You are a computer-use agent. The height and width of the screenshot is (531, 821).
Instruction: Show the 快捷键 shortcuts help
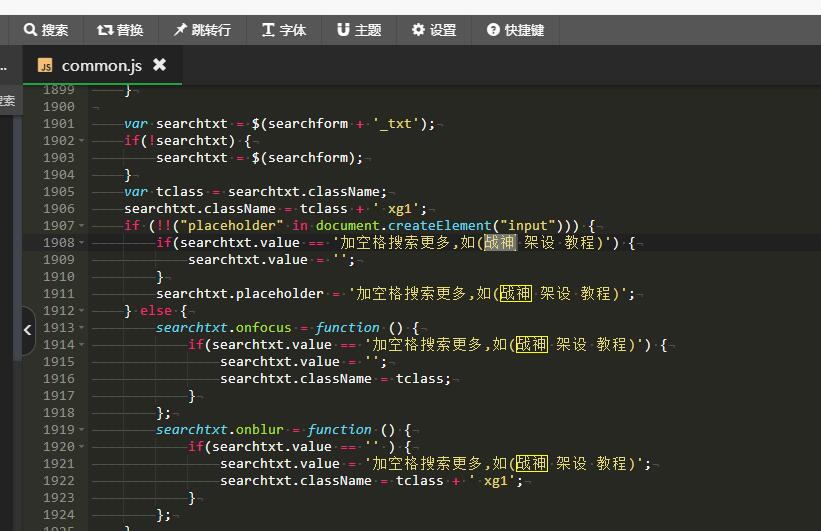coord(515,30)
